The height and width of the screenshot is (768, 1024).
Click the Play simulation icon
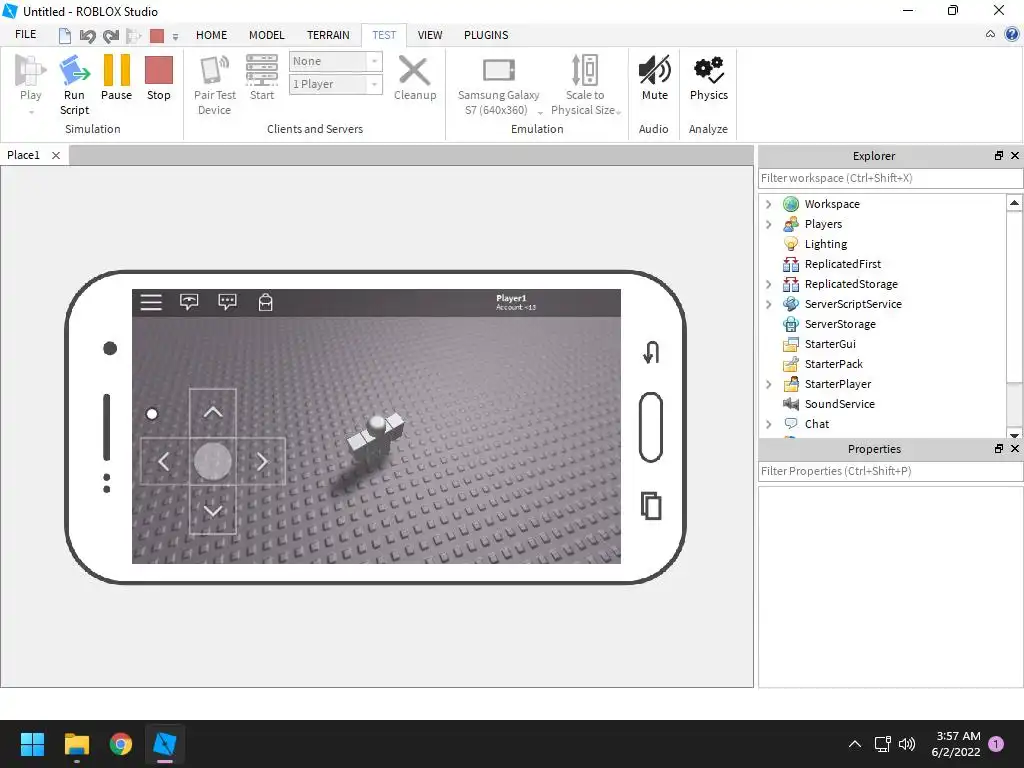coord(30,71)
